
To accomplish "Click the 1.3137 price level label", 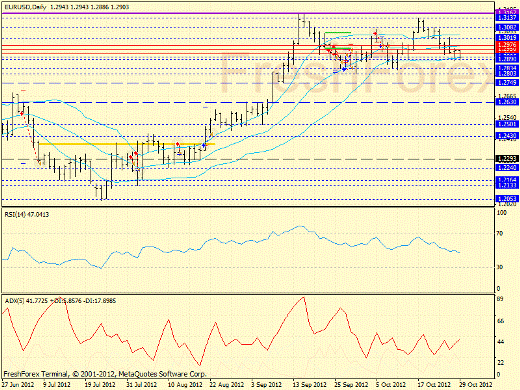I will point(507,18).
